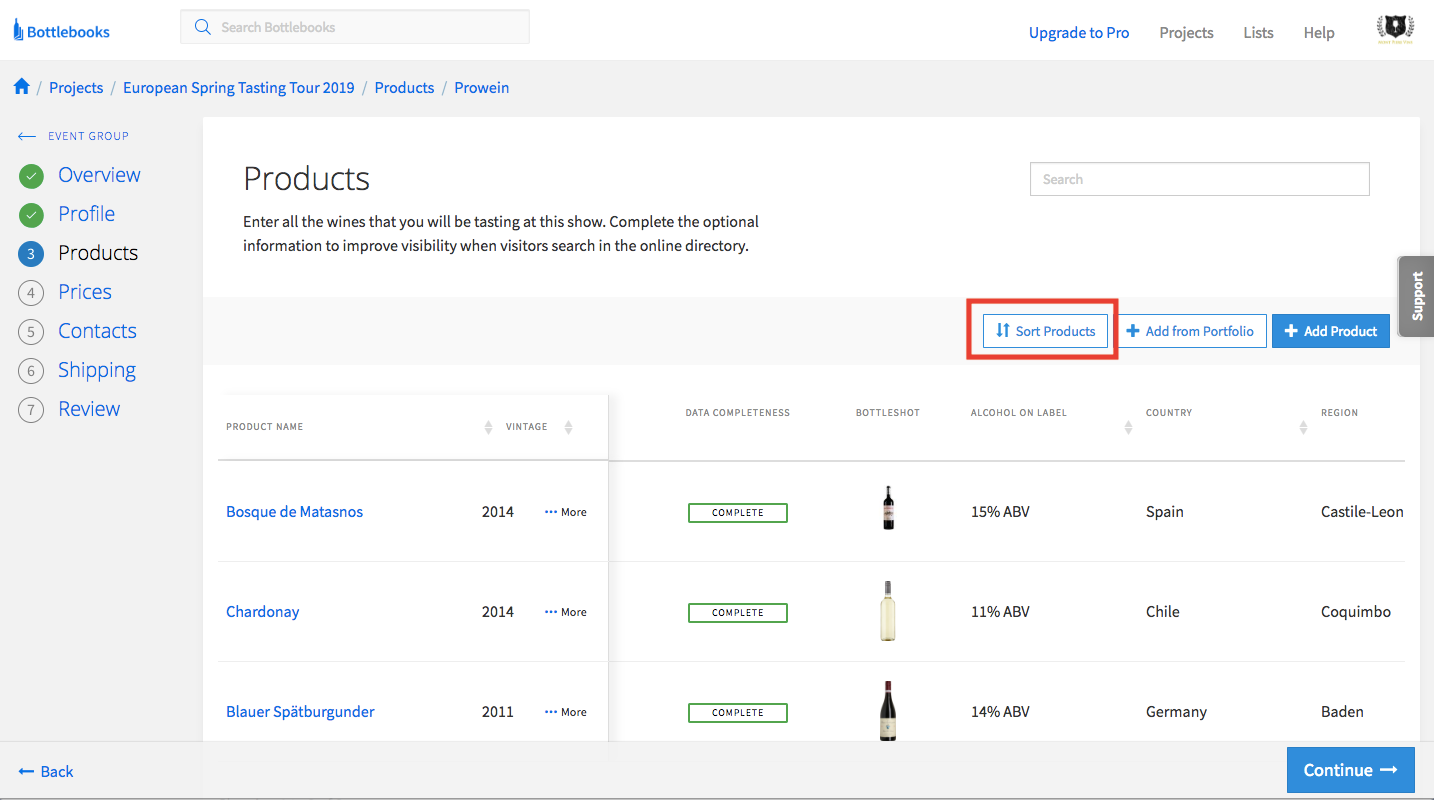Click Add from Portfolio button
Viewport: 1434px width, 800px height.
pos(1192,331)
